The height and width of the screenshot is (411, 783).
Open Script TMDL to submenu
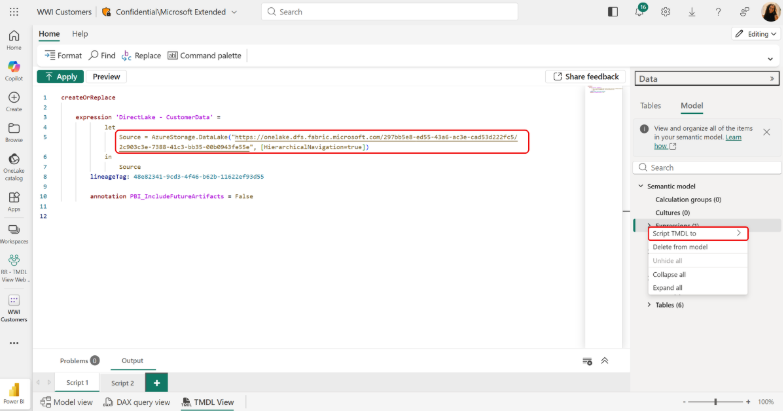coord(698,233)
